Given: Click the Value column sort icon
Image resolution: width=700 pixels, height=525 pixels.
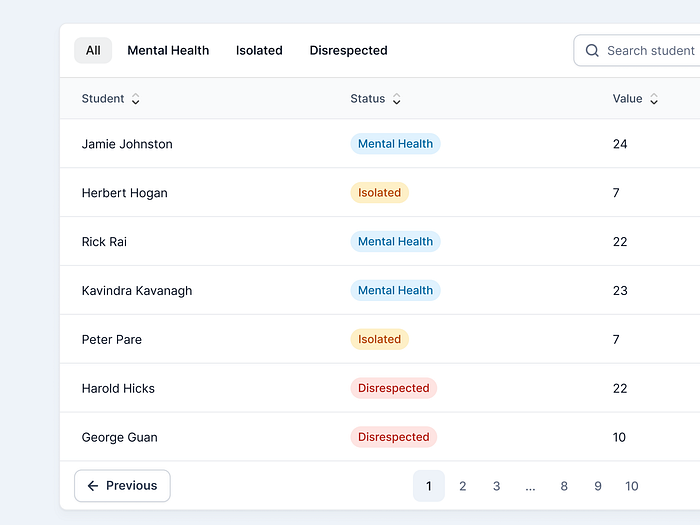Looking at the screenshot, I should (x=654, y=99).
